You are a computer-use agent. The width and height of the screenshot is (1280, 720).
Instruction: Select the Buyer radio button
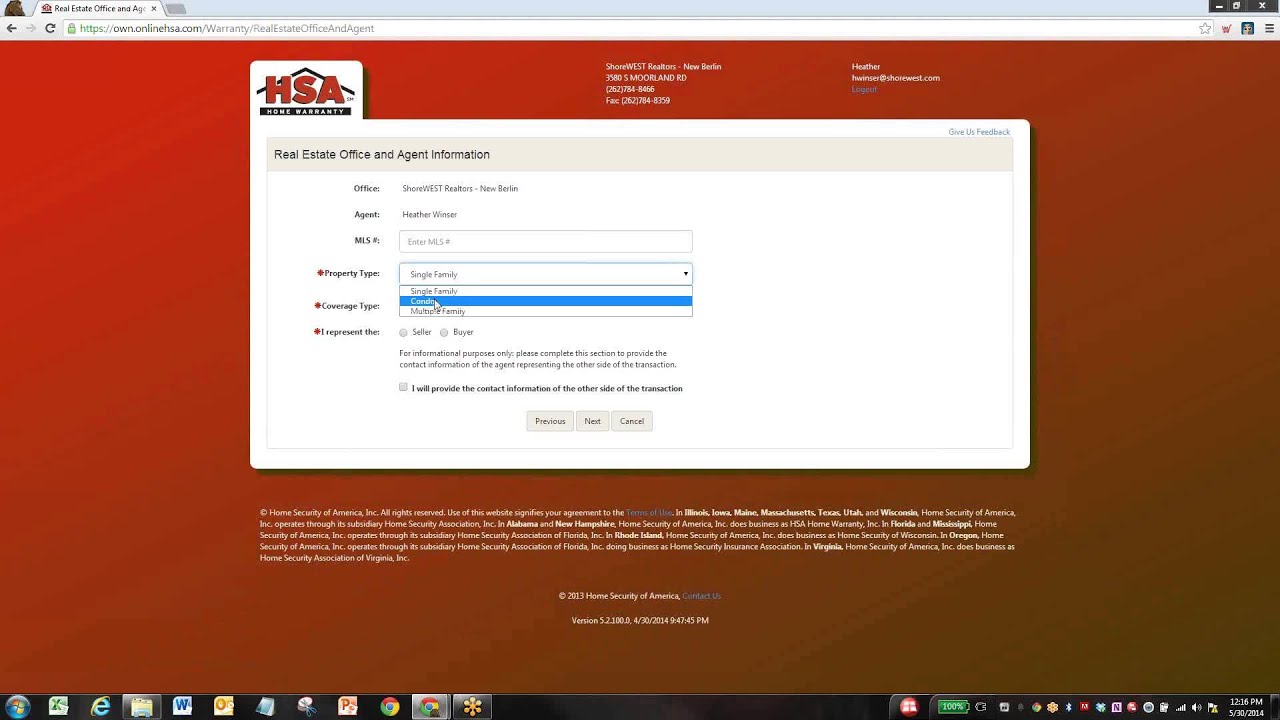pos(444,332)
